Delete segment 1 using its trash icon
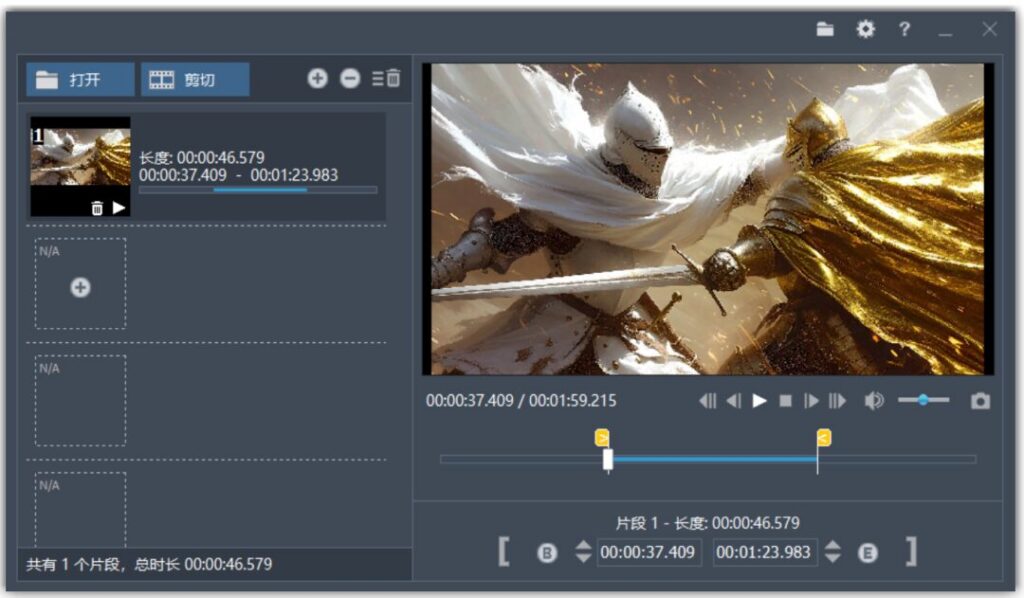The height and width of the screenshot is (598, 1024). tap(97, 208)
